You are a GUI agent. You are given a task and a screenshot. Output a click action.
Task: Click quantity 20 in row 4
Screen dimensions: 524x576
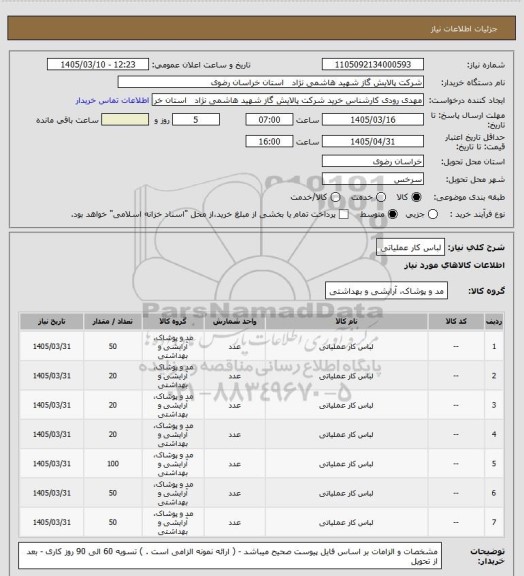113,435
